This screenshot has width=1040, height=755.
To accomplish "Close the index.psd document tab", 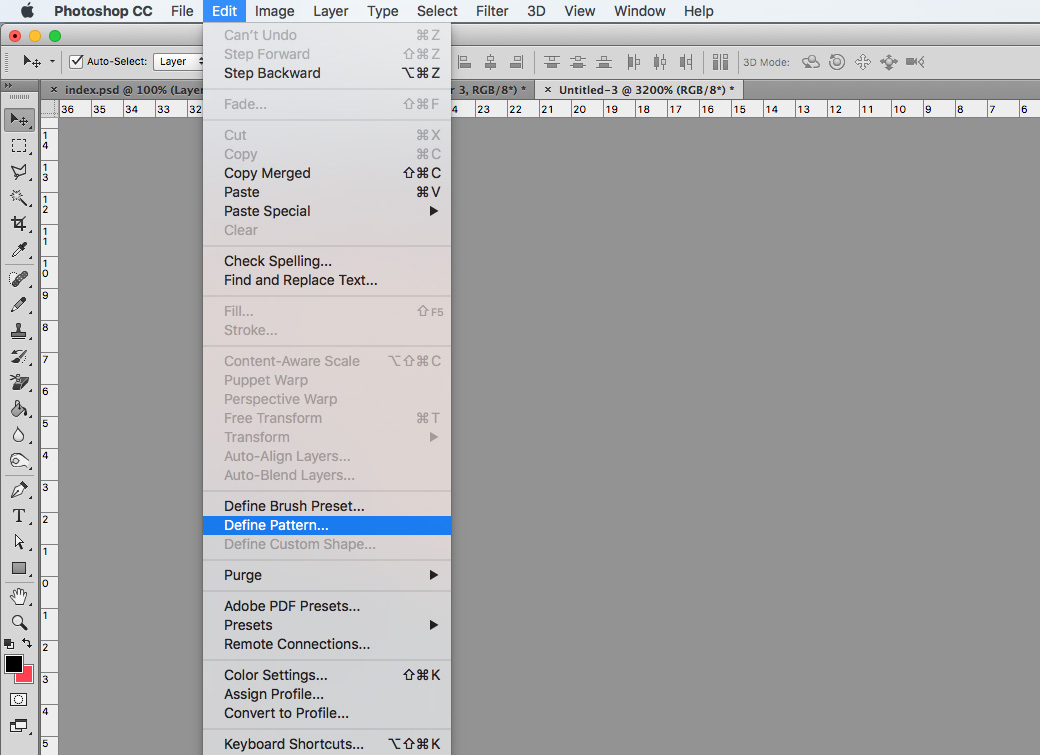I will (54, 90).
